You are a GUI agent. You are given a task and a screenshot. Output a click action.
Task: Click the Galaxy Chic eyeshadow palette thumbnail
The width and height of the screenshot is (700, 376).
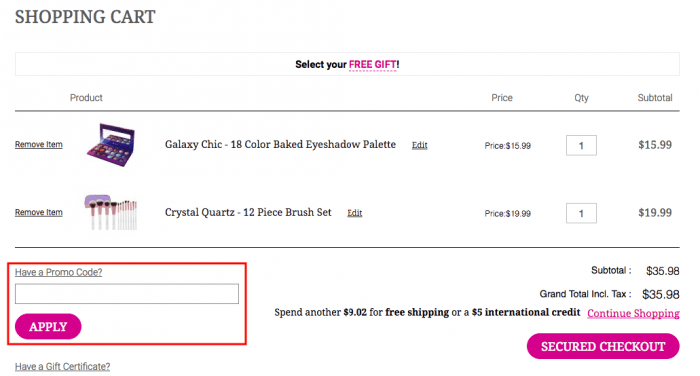[111, 145]
